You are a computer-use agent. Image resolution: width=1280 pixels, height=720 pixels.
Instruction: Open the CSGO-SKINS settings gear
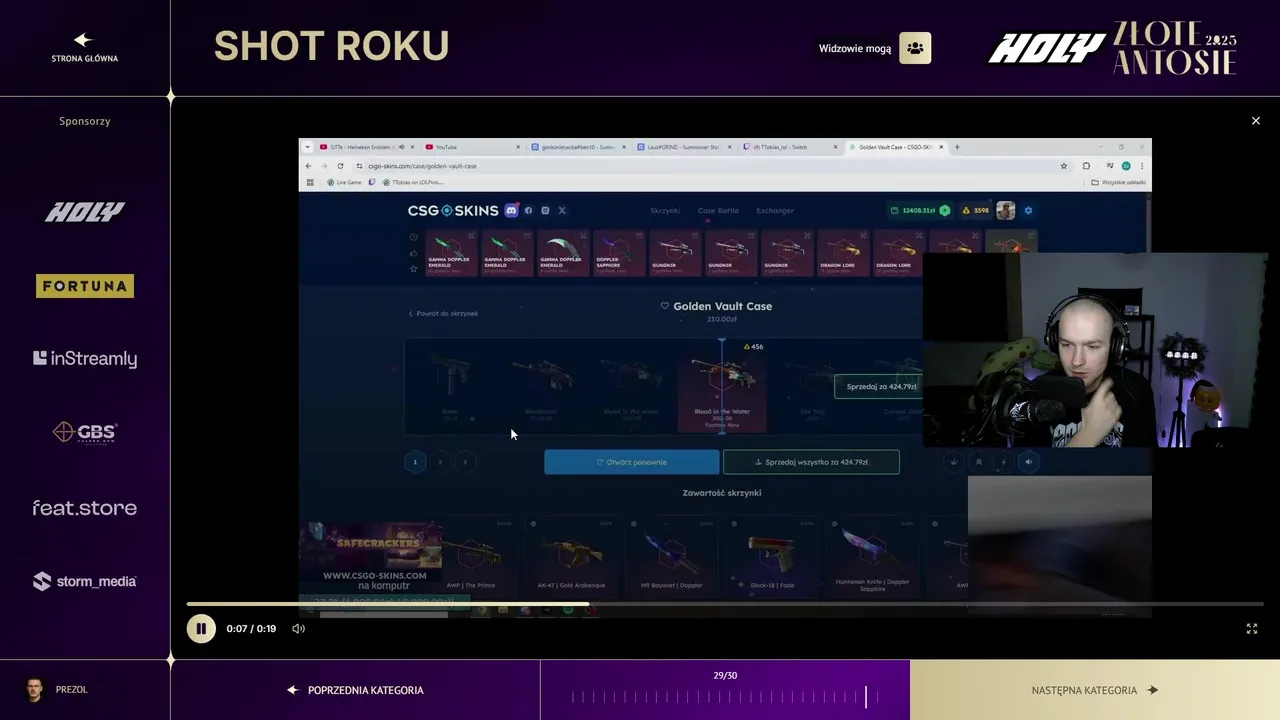(x=1028, y=211)
